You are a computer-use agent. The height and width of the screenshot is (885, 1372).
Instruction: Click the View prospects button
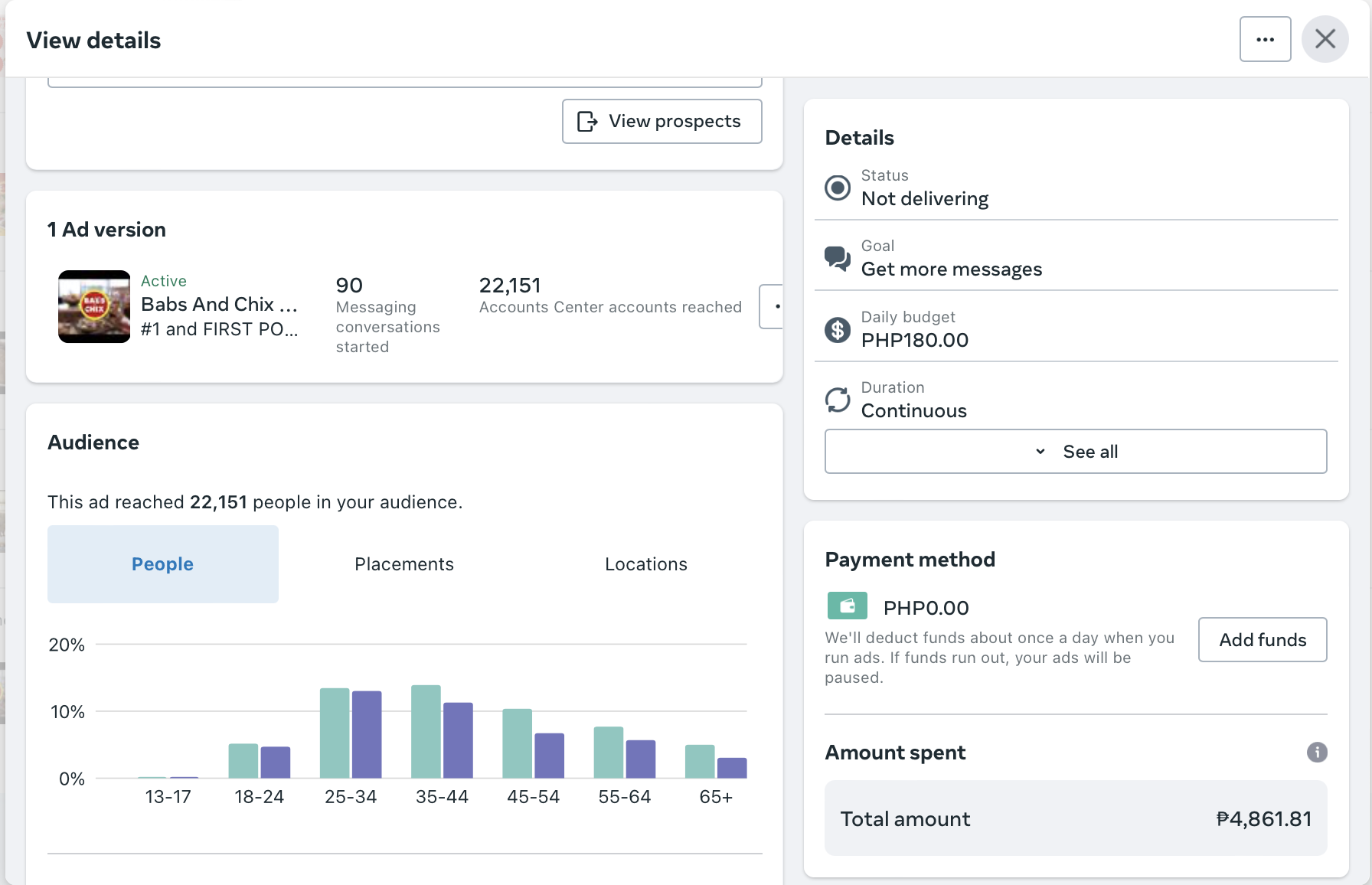point(661,121)
